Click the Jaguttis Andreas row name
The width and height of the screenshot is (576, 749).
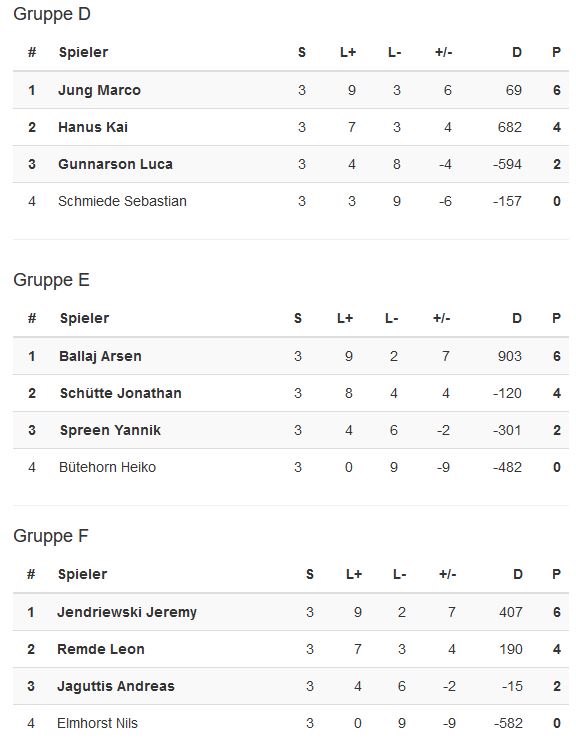(x=116, y=686)
